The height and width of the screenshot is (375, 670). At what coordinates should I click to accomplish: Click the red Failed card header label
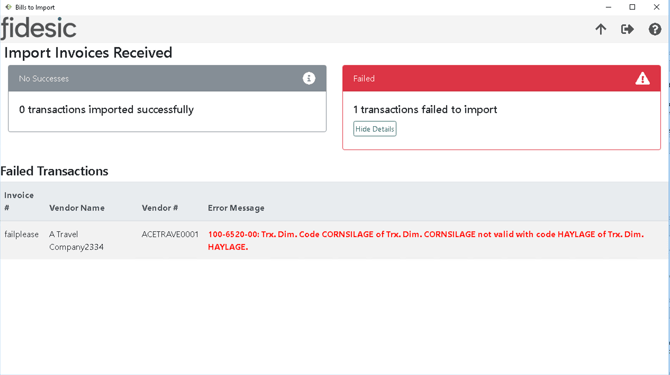364,79
